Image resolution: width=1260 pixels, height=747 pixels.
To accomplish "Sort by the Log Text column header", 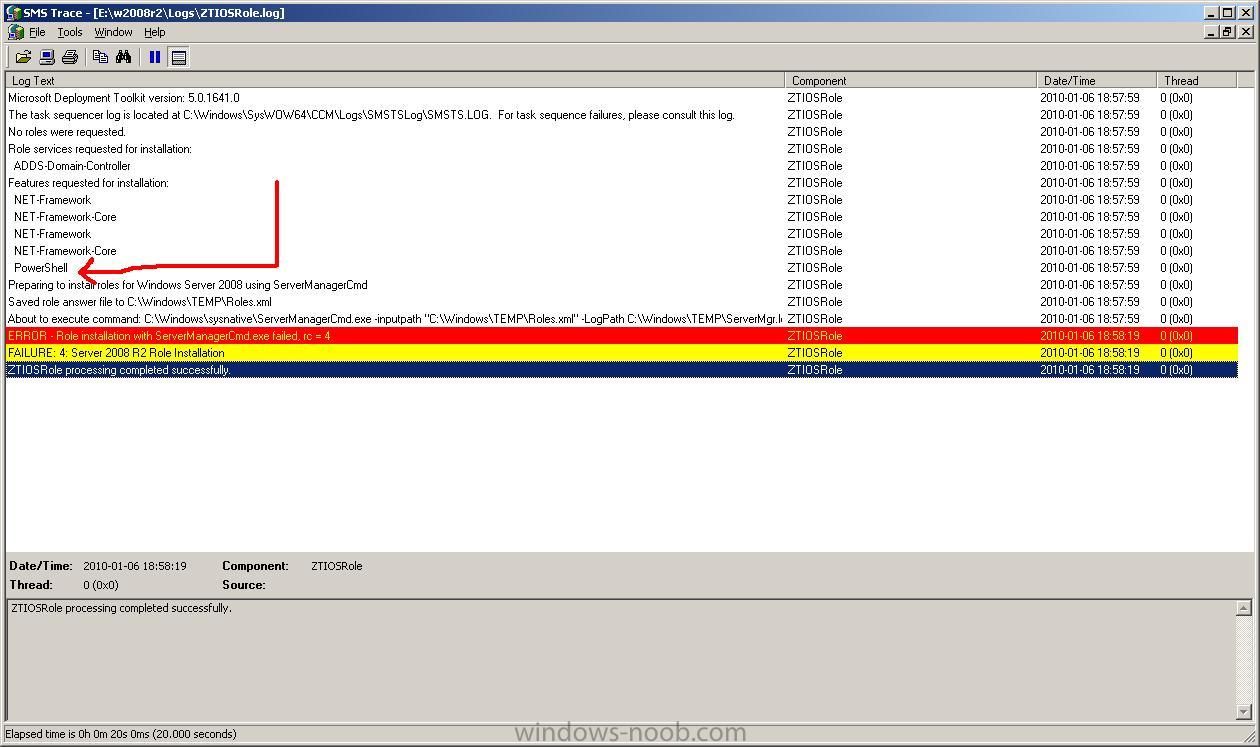I will [395, 80].
